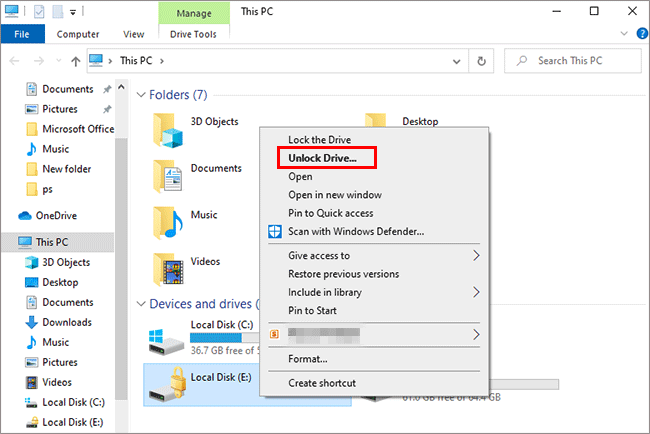This screenshot has width=650, height=434.
Task: Select Desktop under This PC in sidebar
Action: 52,282
